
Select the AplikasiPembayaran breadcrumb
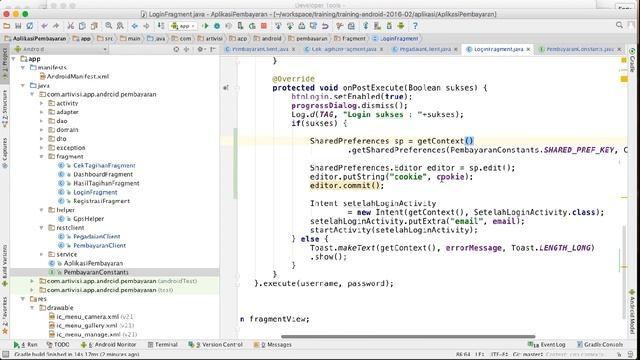pos(36,38)
